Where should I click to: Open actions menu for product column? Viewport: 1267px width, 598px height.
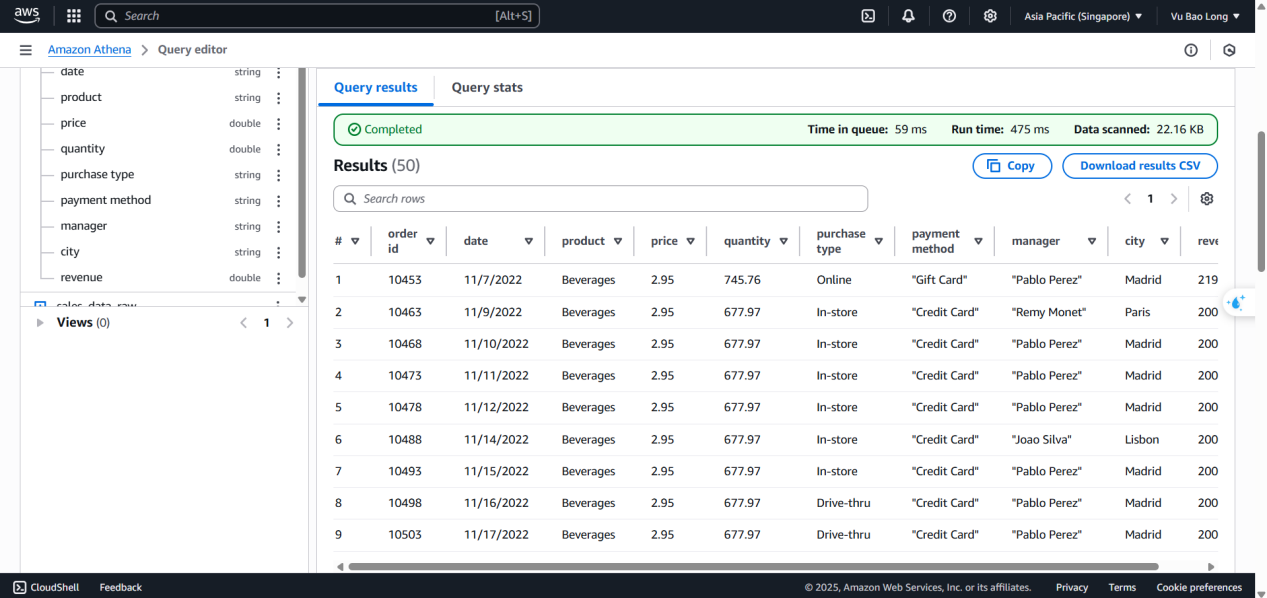(x=279, y=98)
